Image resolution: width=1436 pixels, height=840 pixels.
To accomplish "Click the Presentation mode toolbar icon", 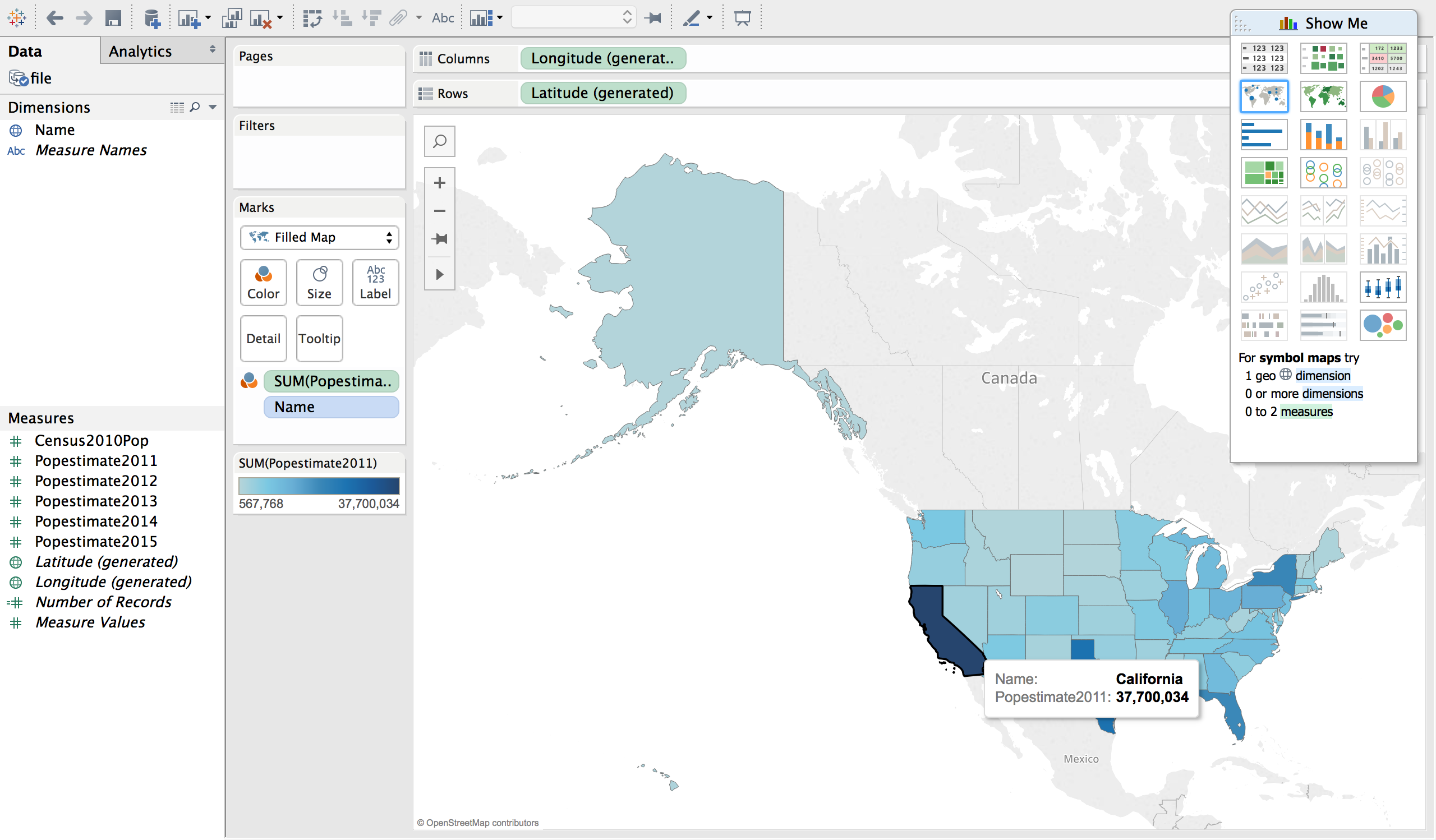I will coord(742,18).
